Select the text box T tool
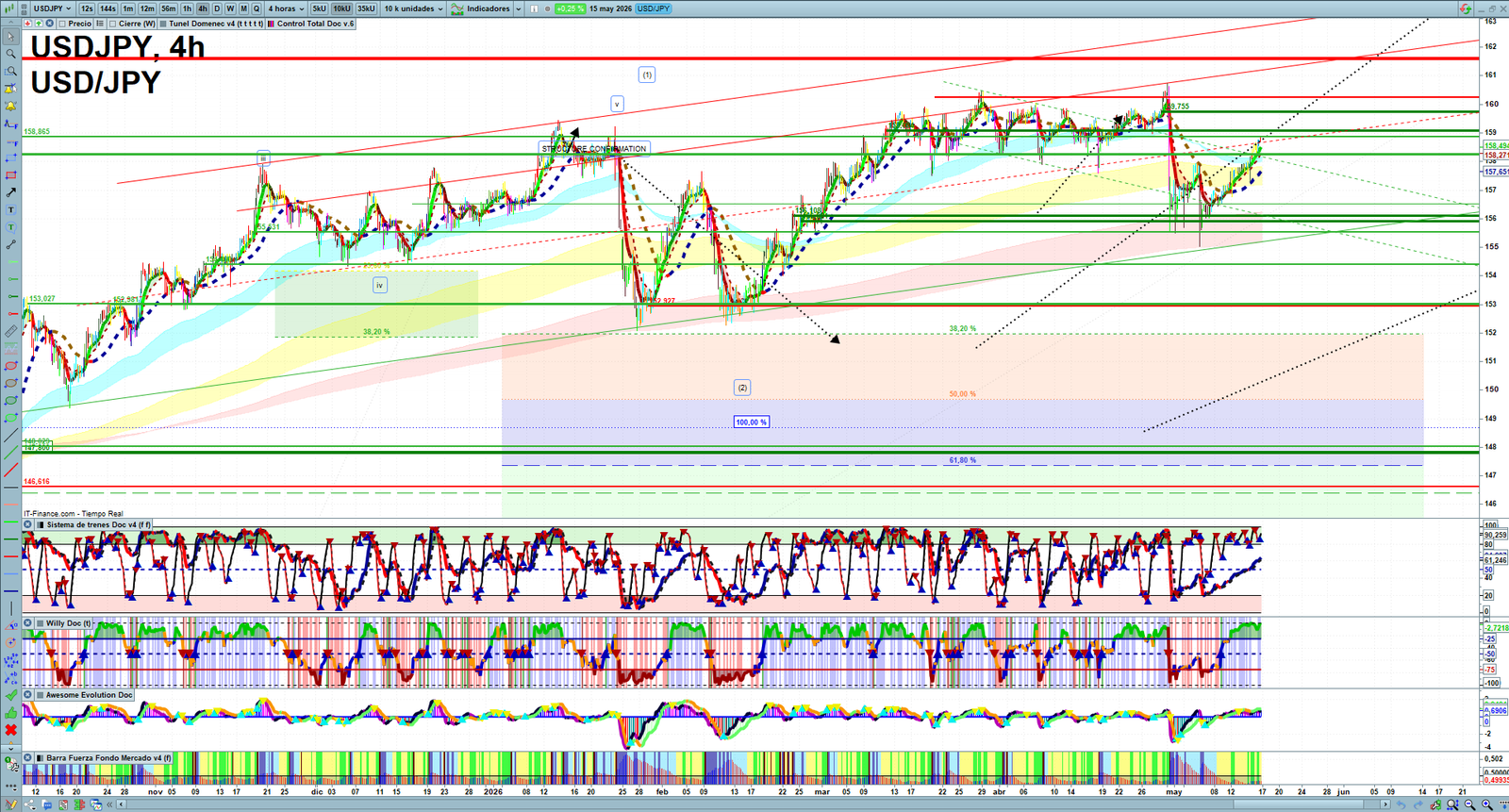This screenshot has height=812, width=1509. tap(10, 209)
